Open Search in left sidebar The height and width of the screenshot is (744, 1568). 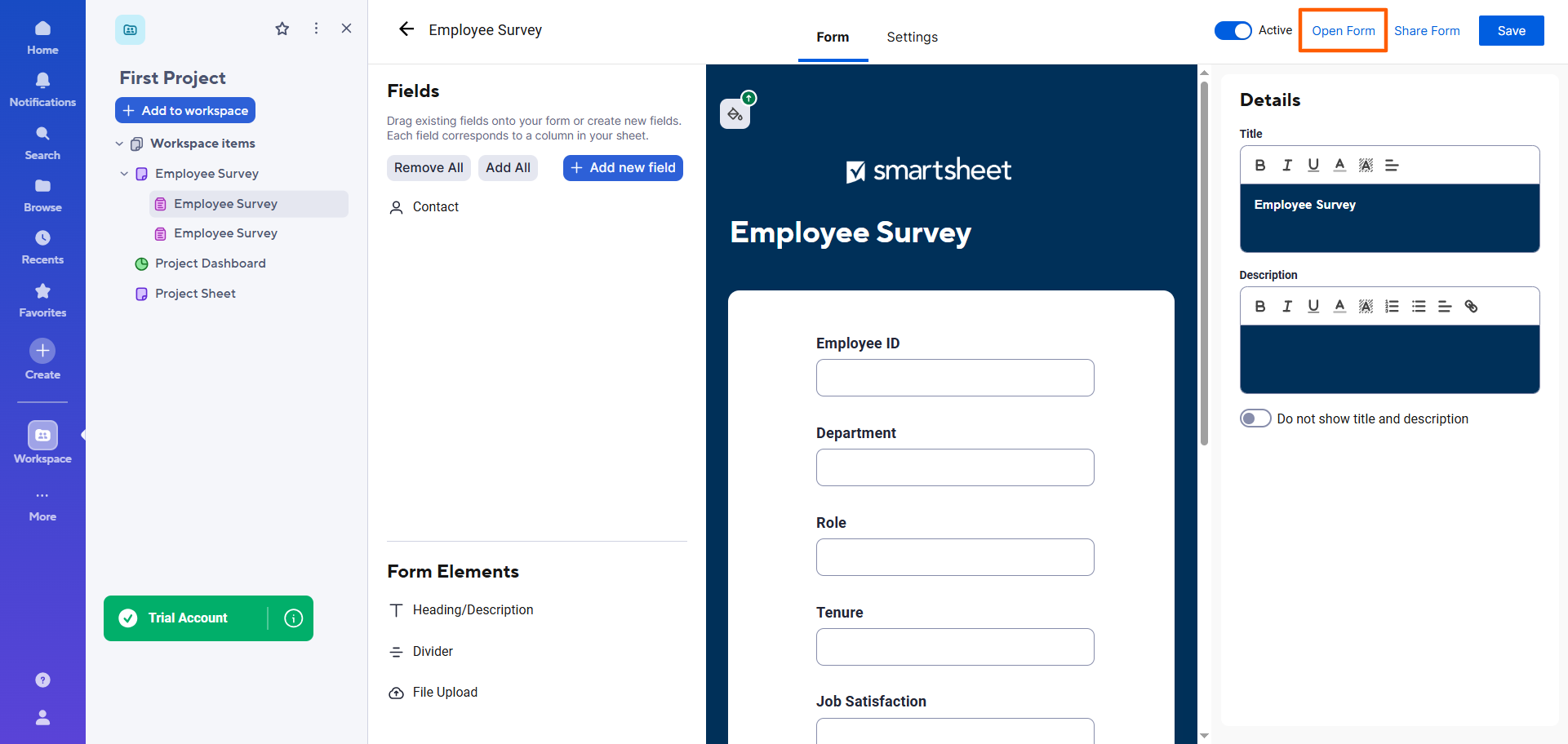point(42,143)
